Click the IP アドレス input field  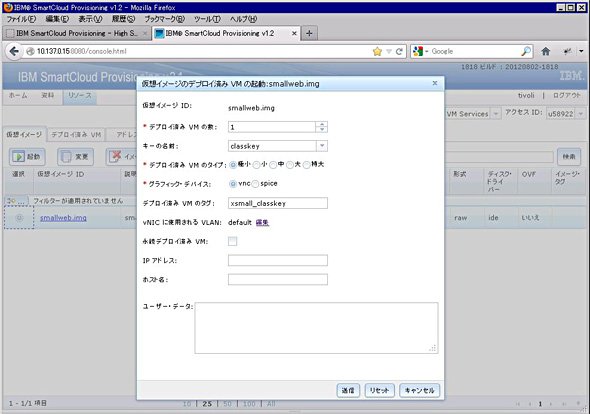click(278, 260)
